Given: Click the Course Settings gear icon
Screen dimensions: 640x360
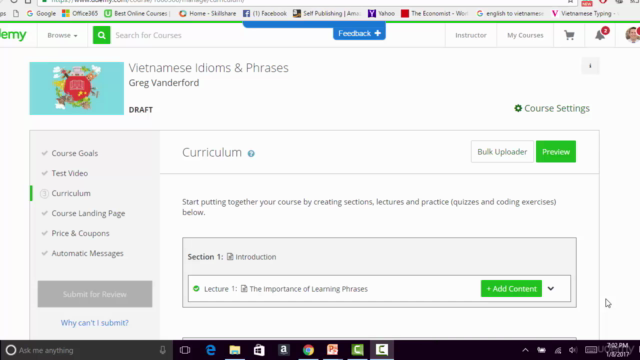Looking at the screenshot, I should point(518,108).
